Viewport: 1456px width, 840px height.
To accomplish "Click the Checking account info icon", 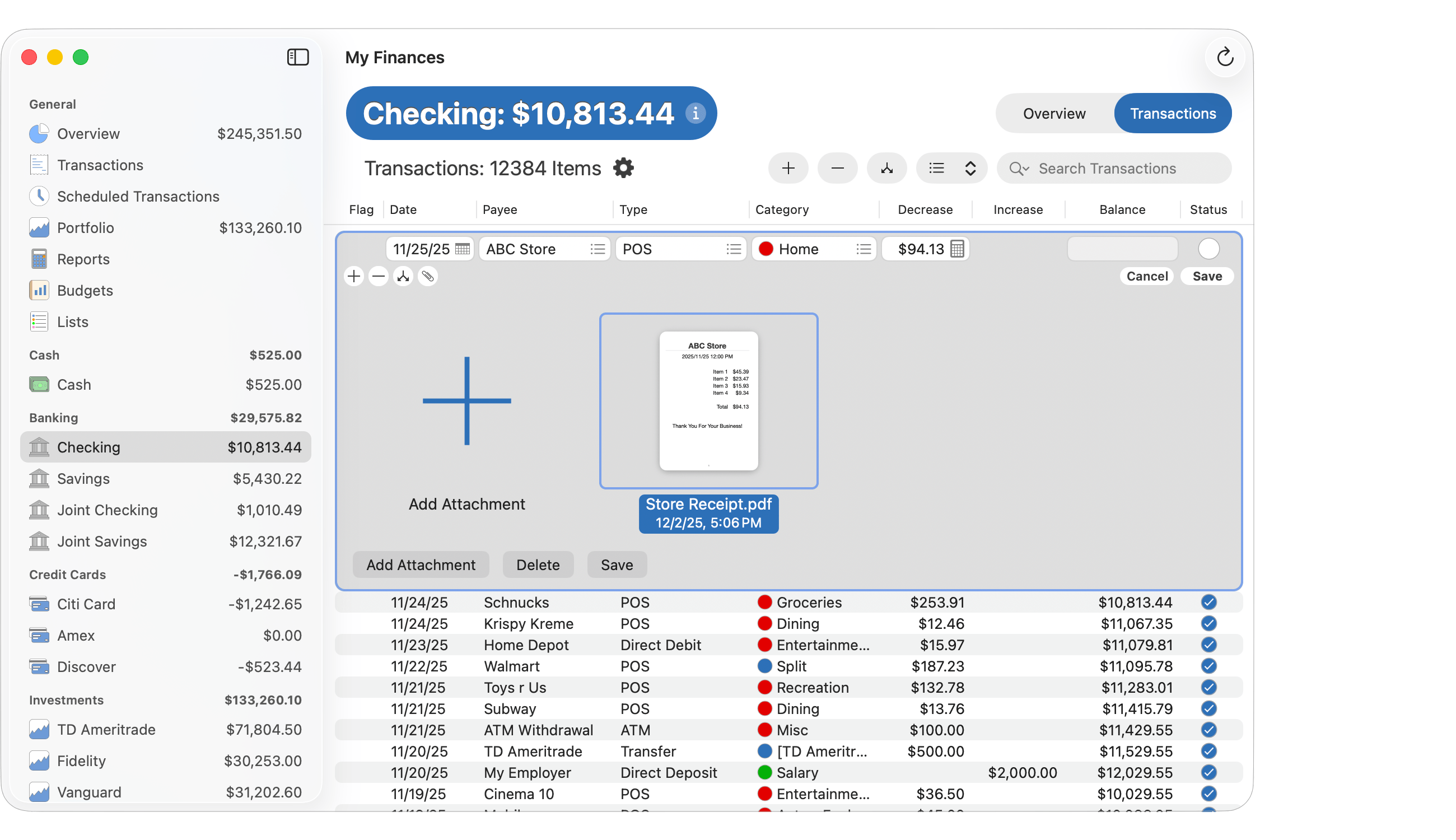I will click(x=696, y=114).
